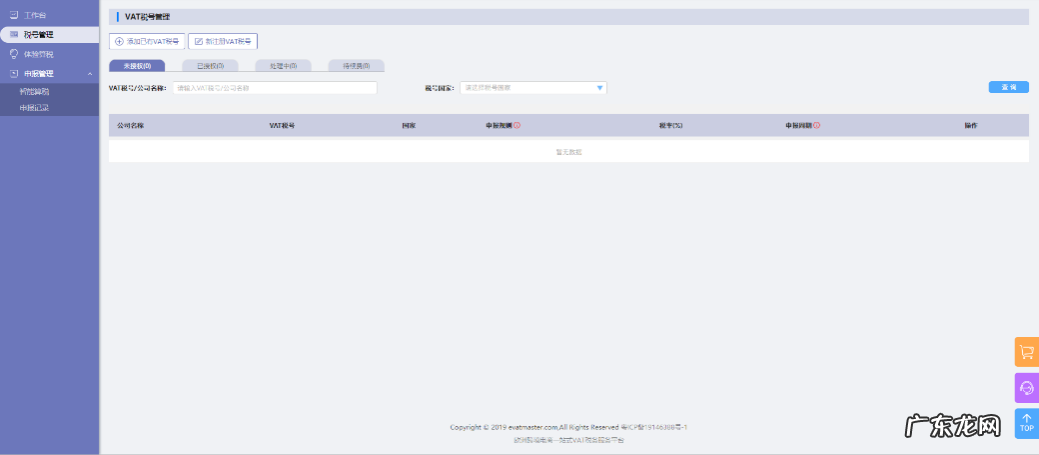Focus the VAT税号/公司名称 search field
This screenshot has width=1039, height=455.
pyautogui.click(x=275, y=87)
